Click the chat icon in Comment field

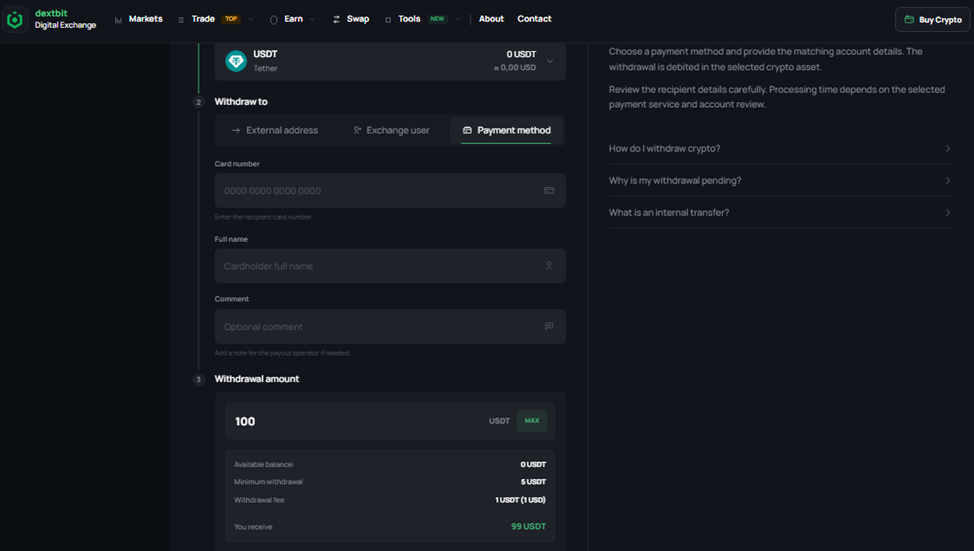coord(549,326)
